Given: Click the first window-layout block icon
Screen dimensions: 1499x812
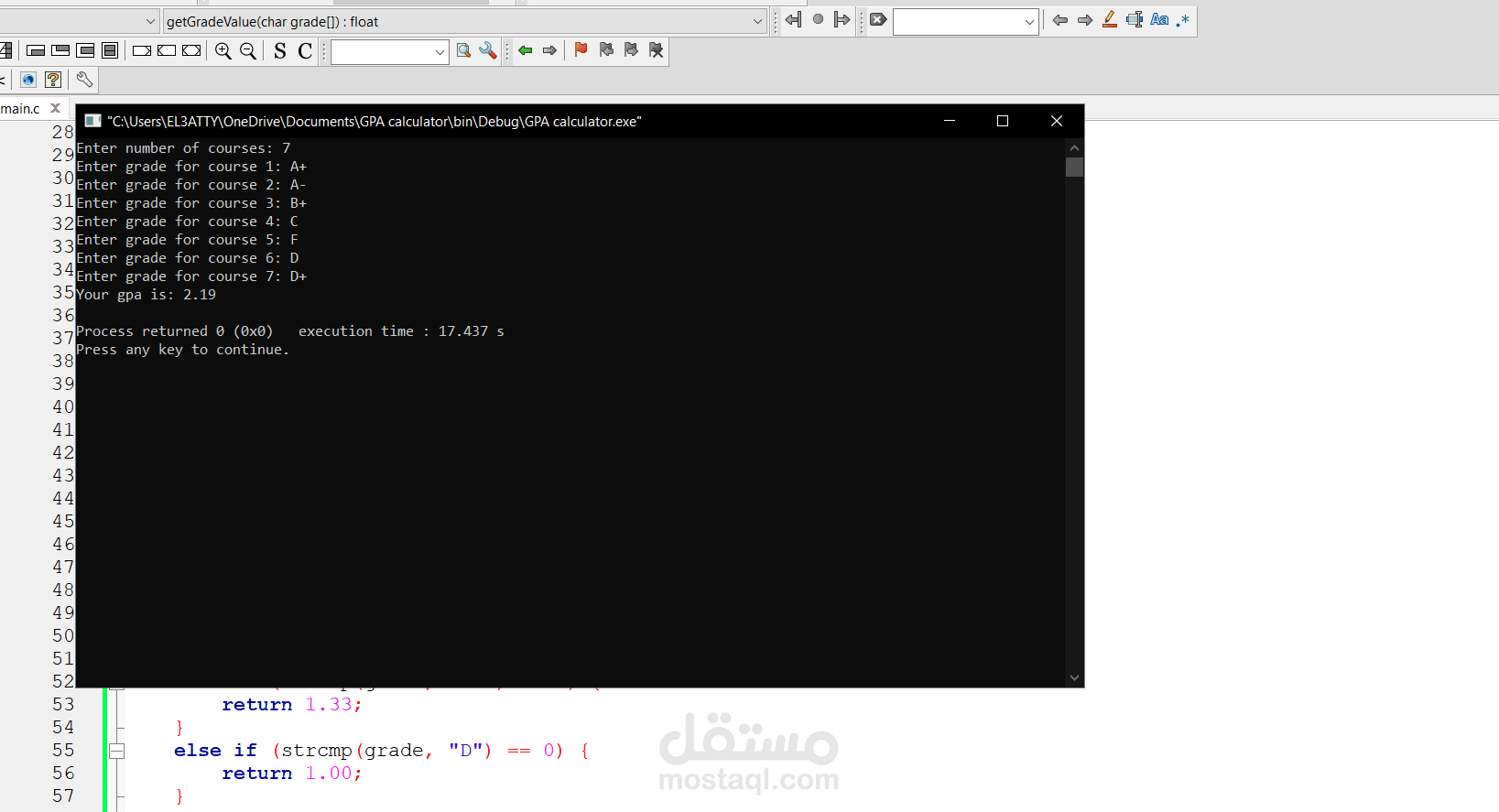Looking at the screenshot, I should click(x=36, y=50).
